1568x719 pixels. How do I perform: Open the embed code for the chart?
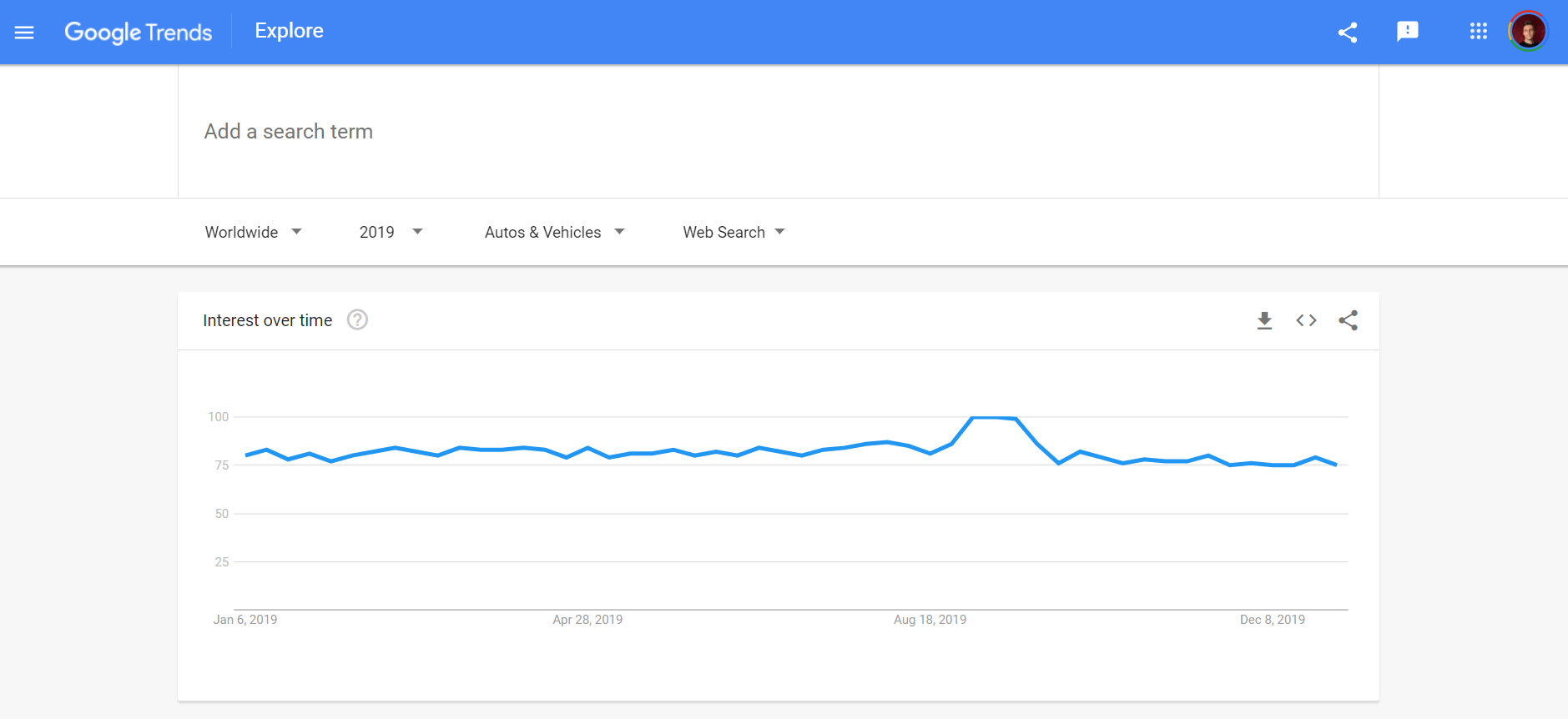tap(1307, 320)
